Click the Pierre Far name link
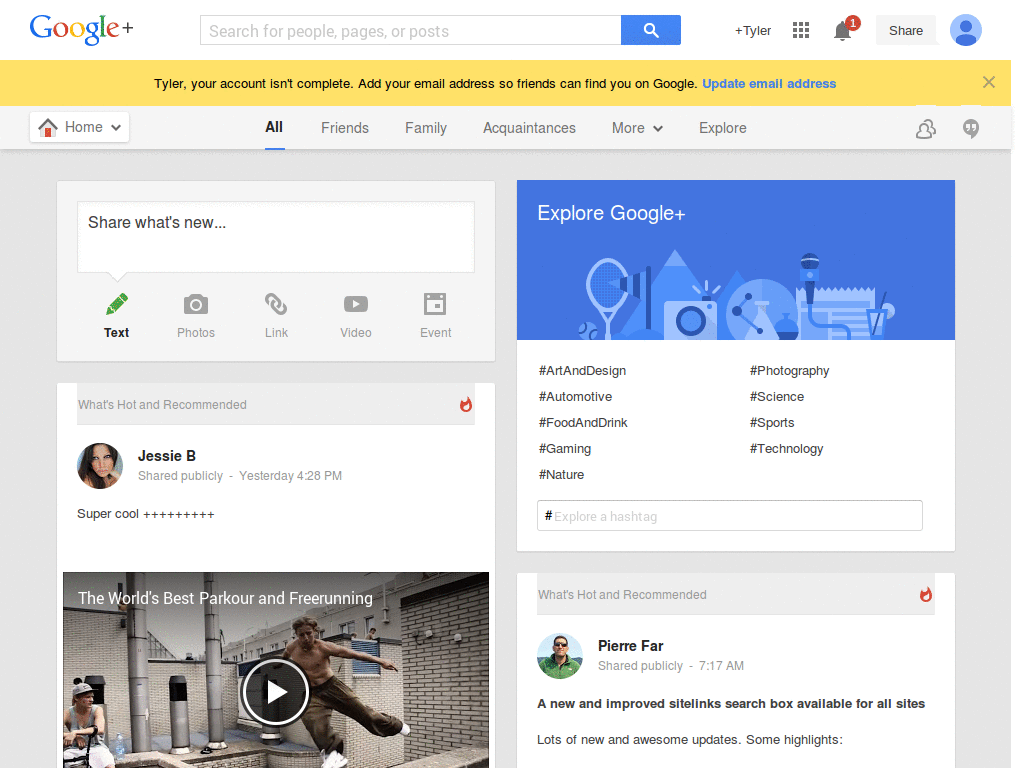The height and width of the screenshot is (768, 1024). [x=630, y=646]
